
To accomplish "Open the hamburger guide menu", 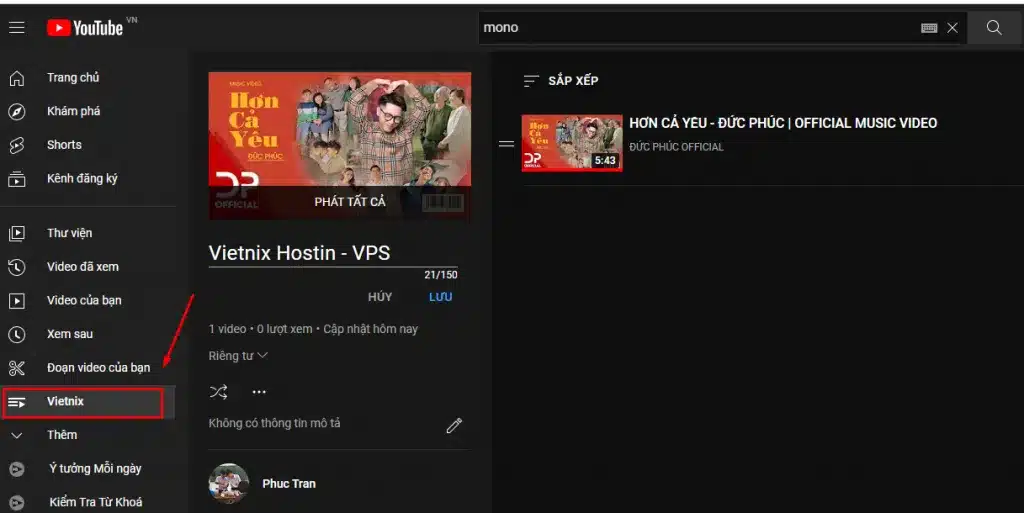I will (x=17, y=28).
